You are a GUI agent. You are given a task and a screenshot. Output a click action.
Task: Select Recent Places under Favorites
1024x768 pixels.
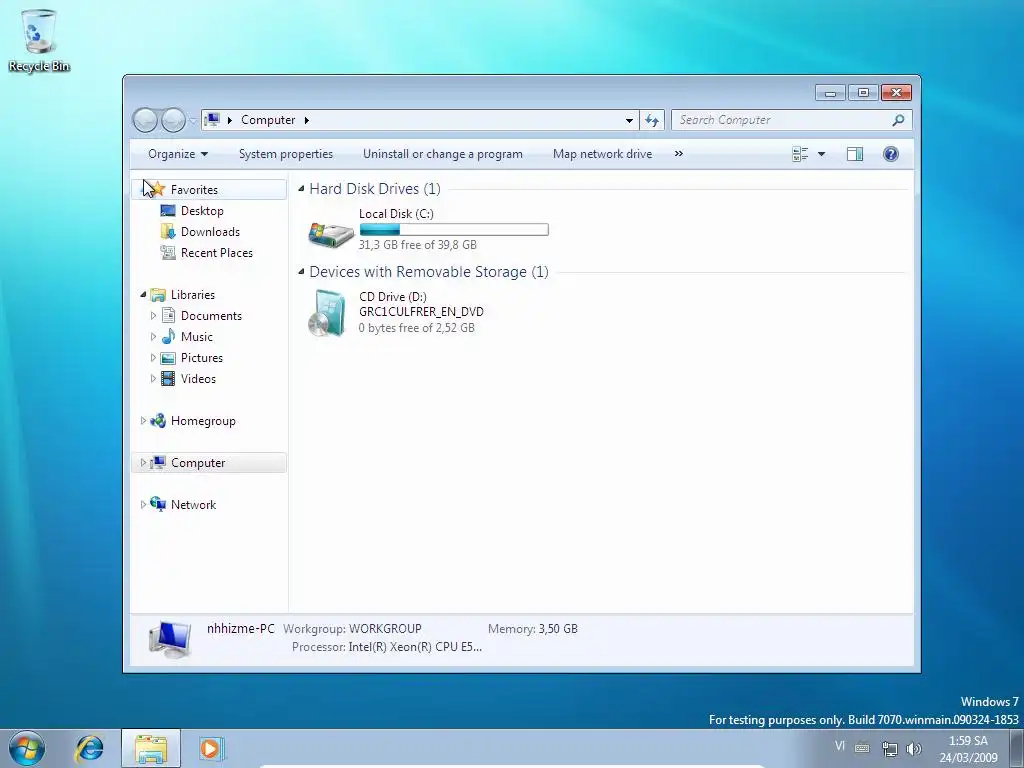coord(216,253)
